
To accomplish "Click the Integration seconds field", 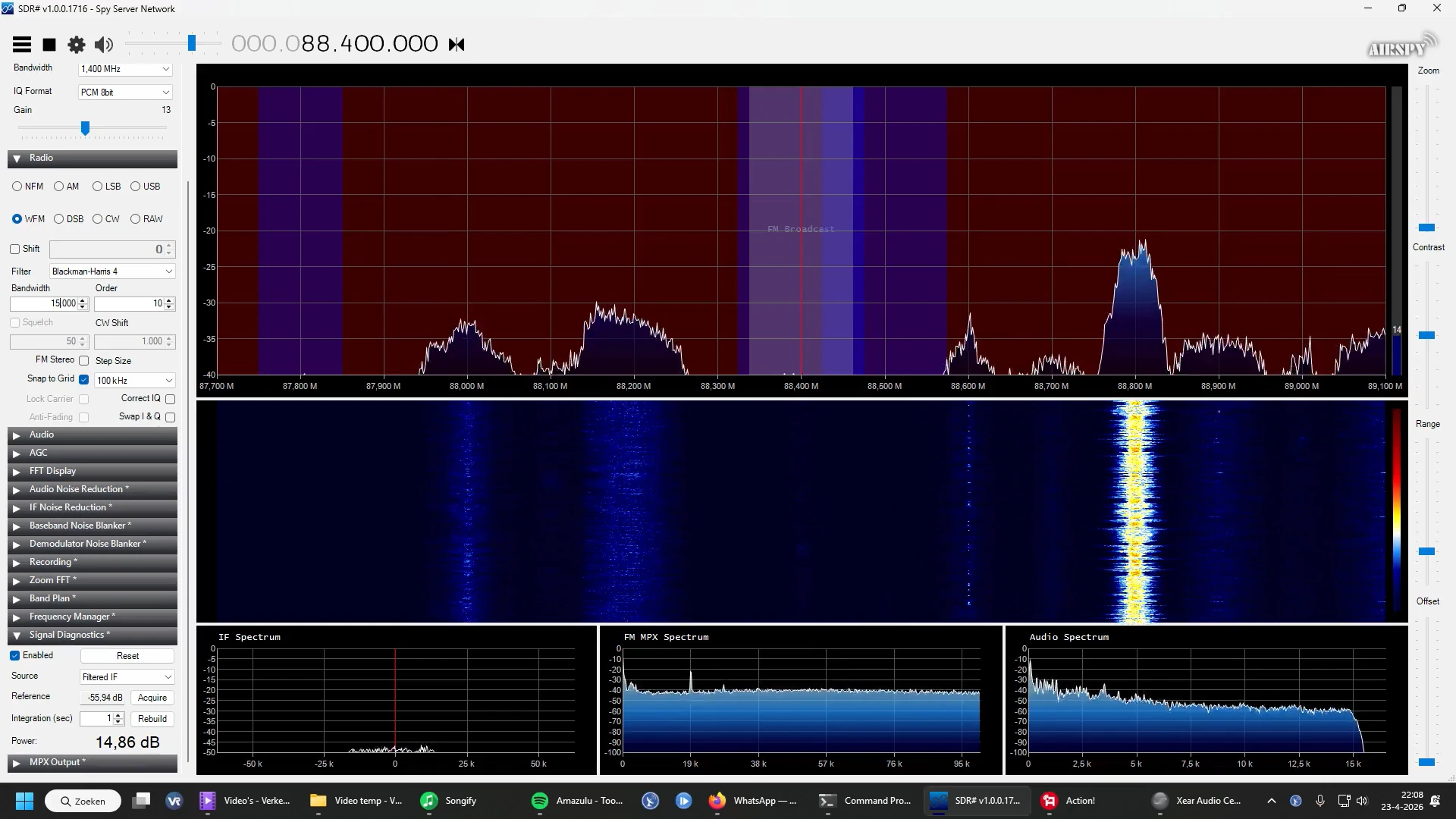I will click(102, 719).
